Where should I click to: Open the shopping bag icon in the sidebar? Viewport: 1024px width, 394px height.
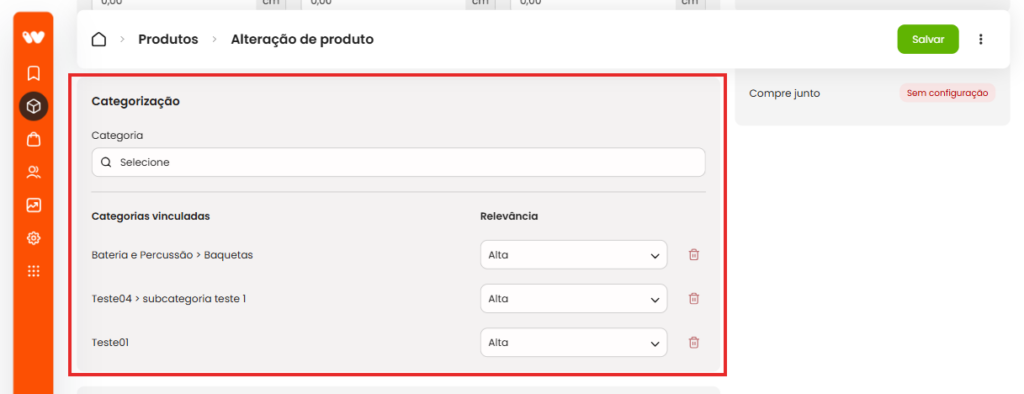[33, 139]
